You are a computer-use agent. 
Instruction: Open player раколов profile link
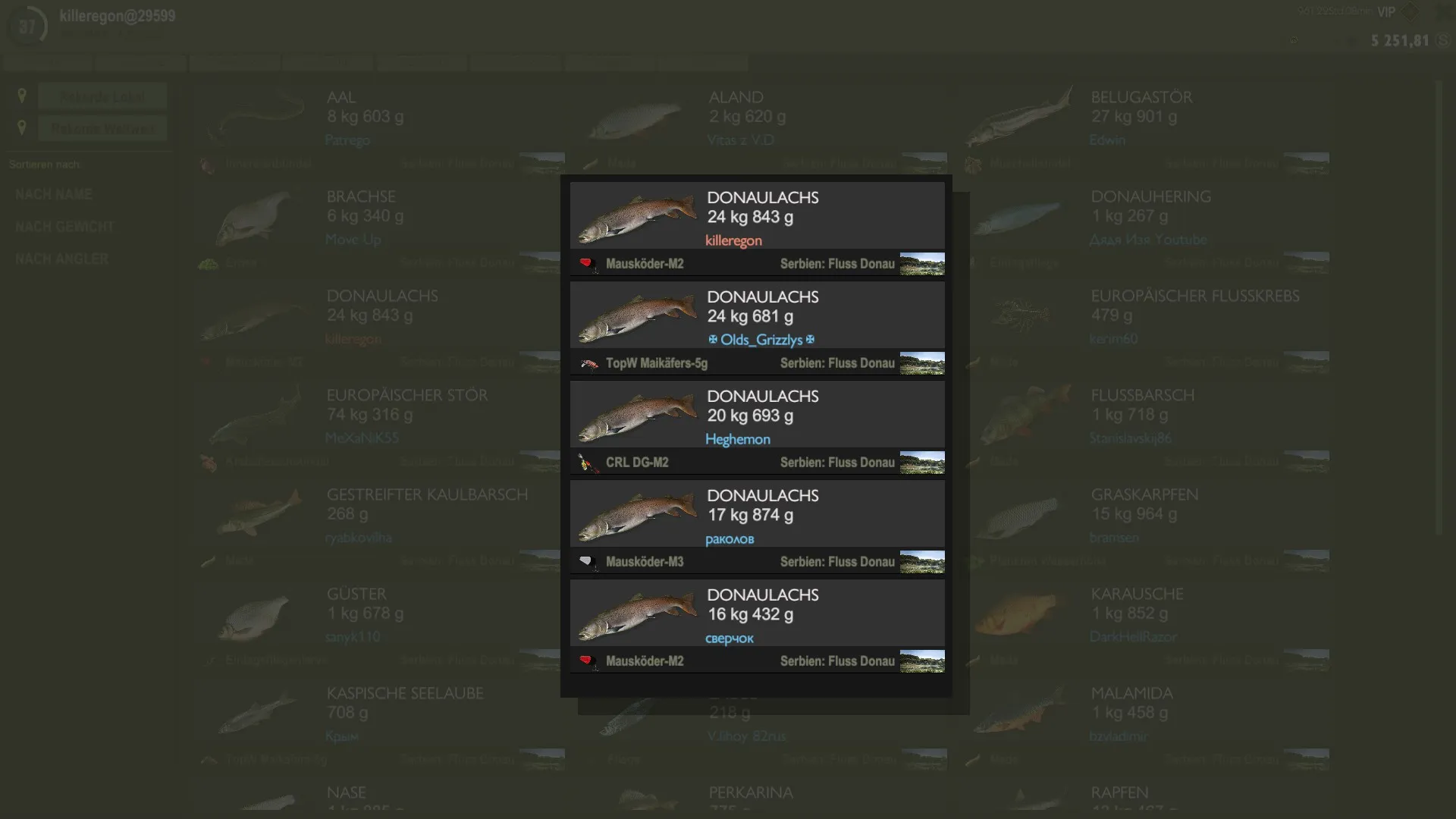(730, 539)
